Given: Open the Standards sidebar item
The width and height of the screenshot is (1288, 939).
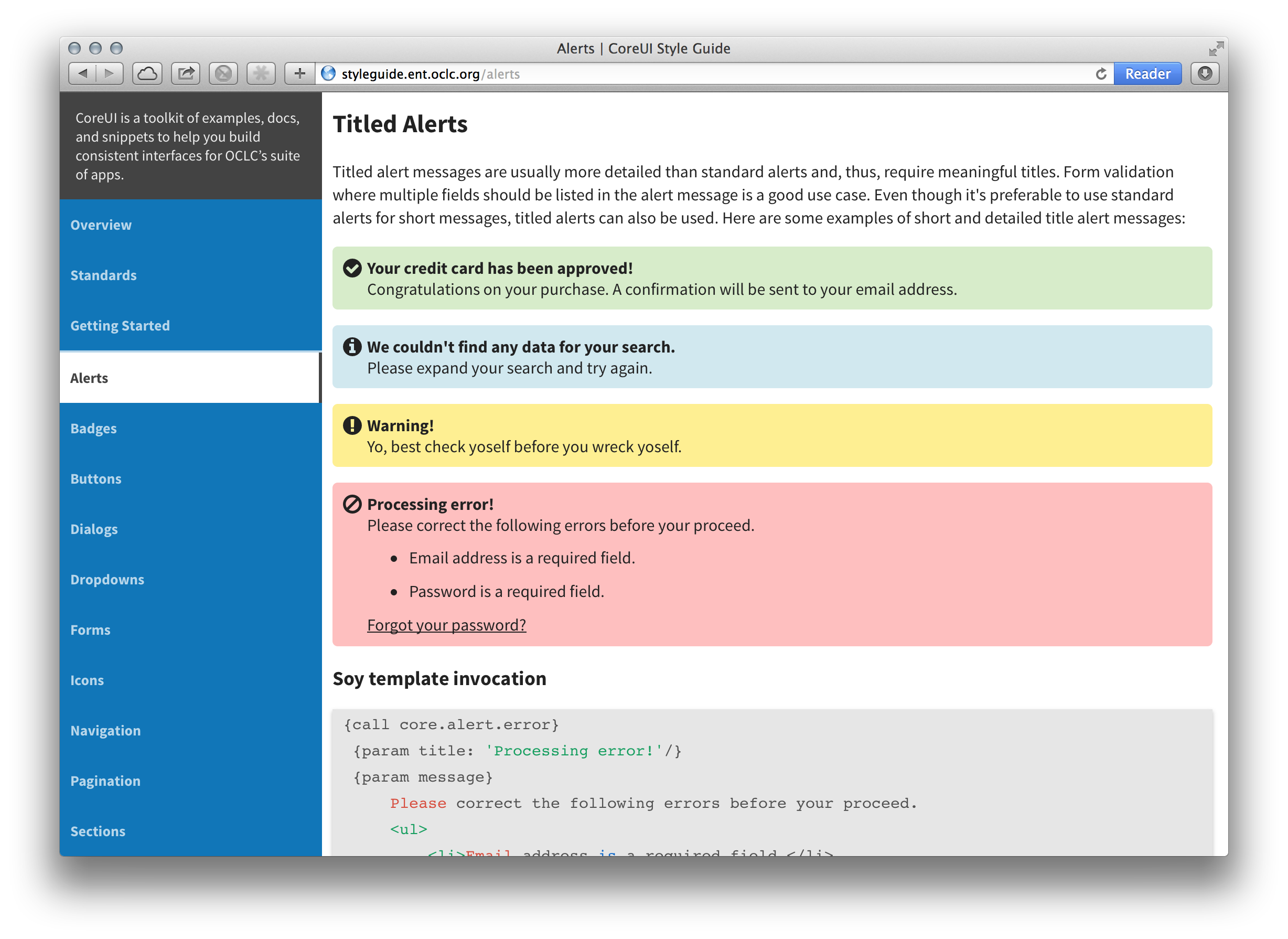Looking at the screenshot, I should [191, 275].
